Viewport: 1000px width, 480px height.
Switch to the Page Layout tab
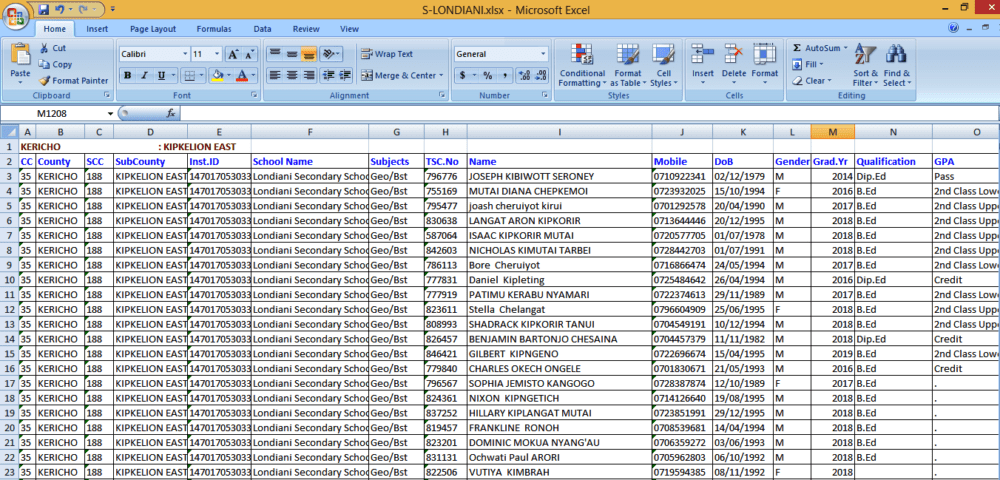[x=153, y=29]
